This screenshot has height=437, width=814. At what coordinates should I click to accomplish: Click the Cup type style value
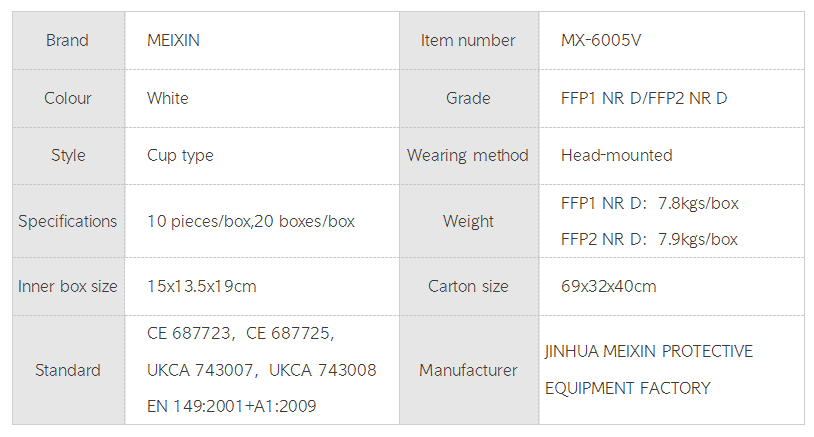click(x=180, y=155)
